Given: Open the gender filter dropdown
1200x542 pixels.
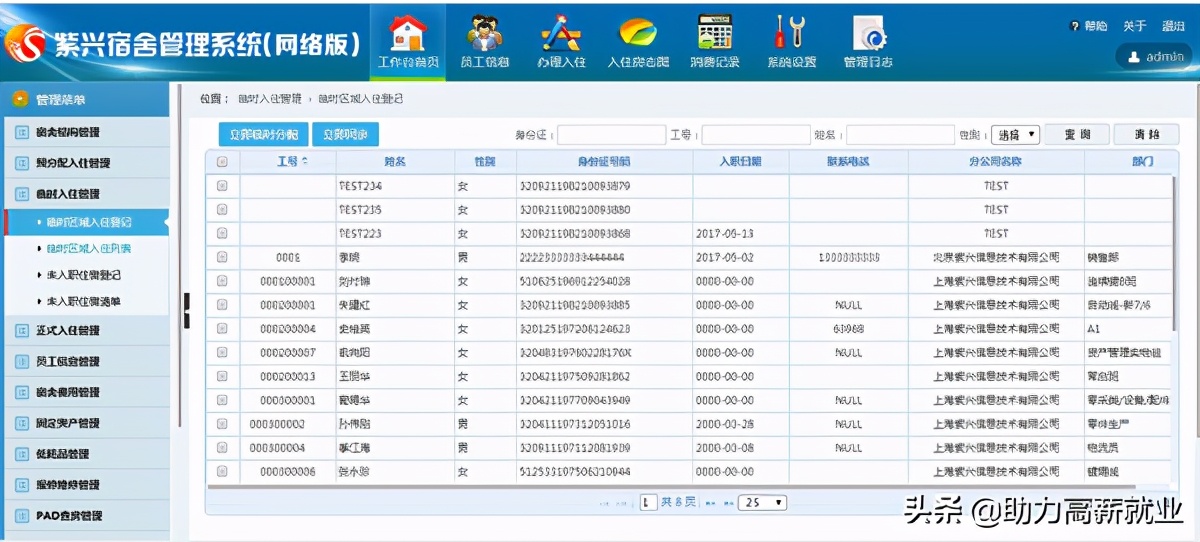Looking at the screenshot, I should point(1015,135).
